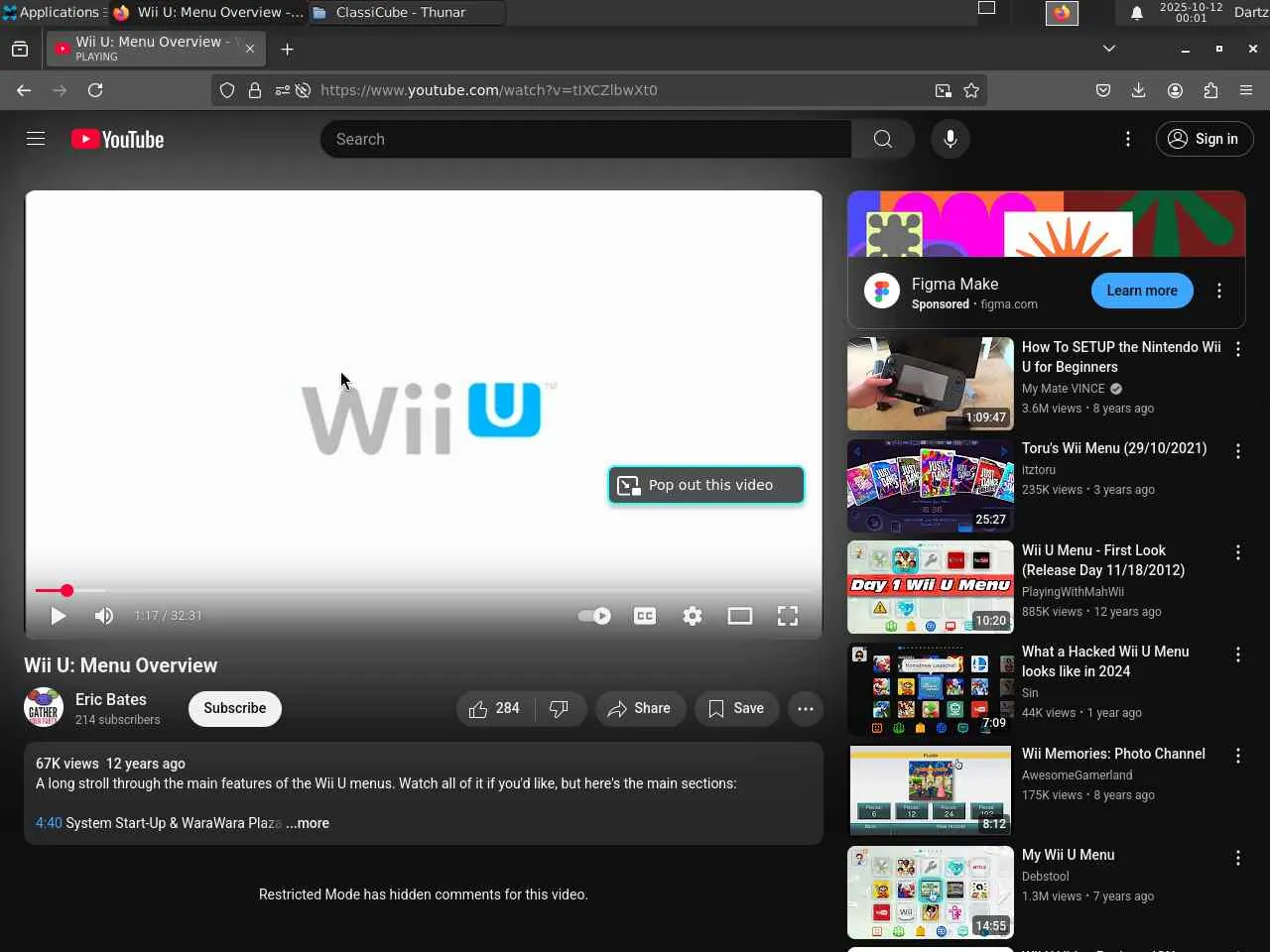
Task: Open picture-in-picture from address bar
Action: click(943, 90)
